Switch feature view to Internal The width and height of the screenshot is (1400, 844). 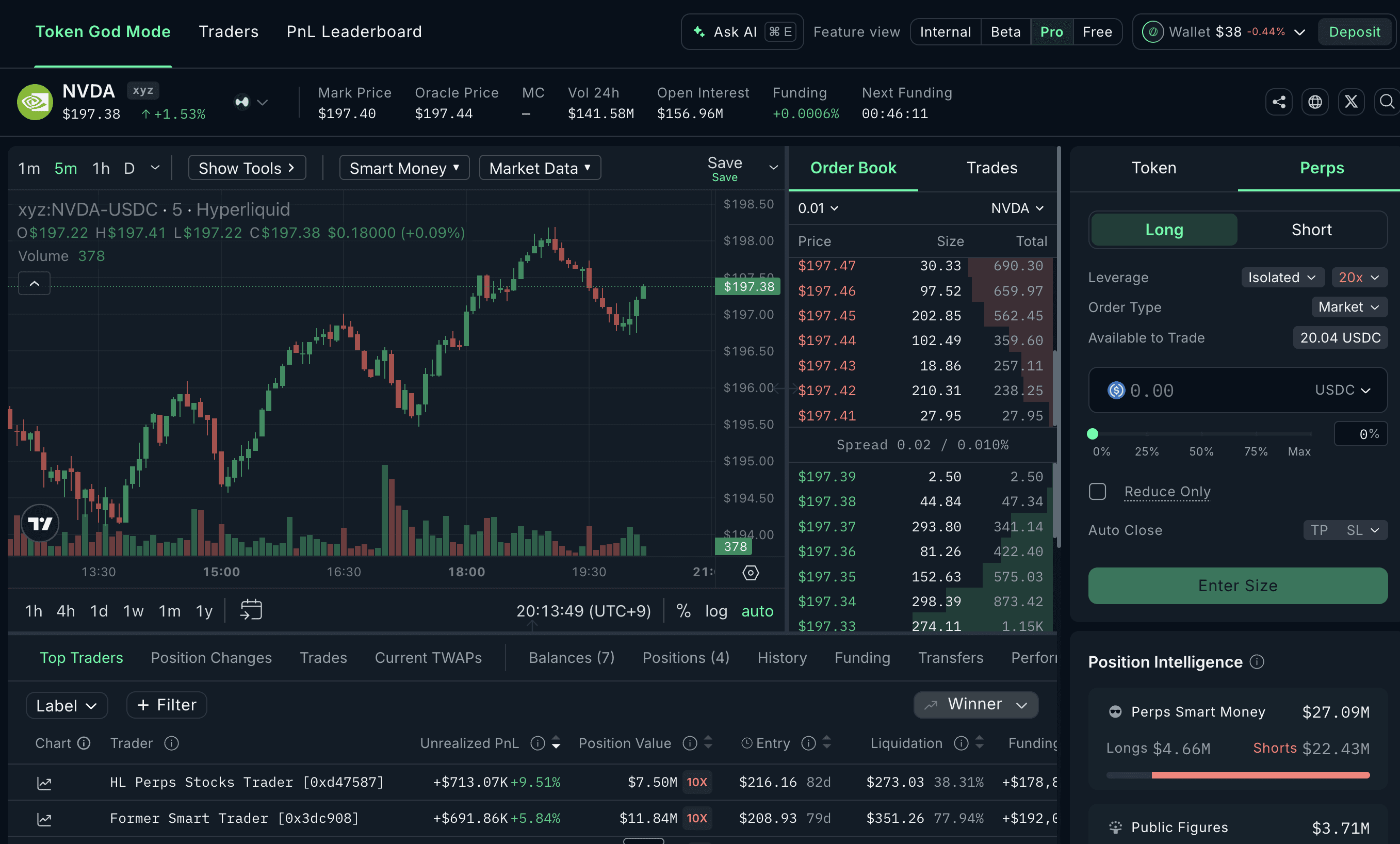point(946,32)
